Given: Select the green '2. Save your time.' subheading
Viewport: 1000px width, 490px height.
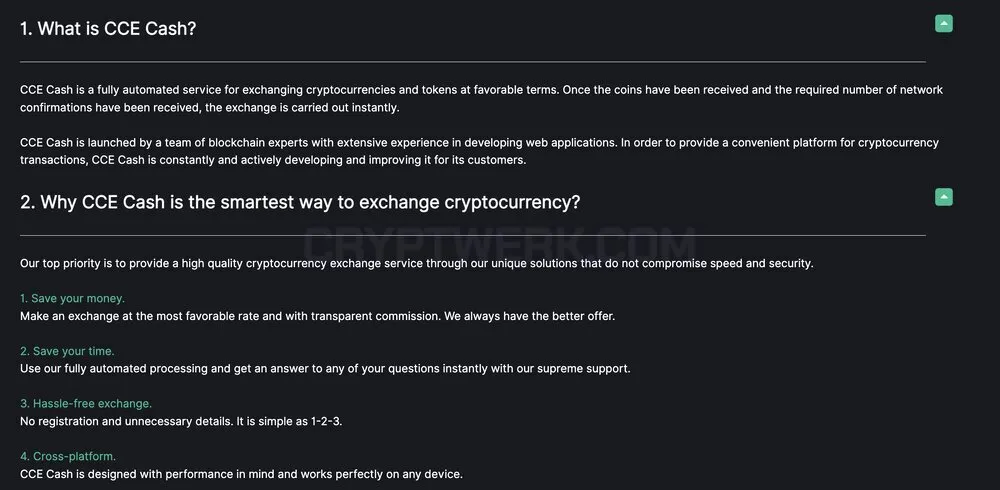Looking at the screenshot, I should (67, 351).
